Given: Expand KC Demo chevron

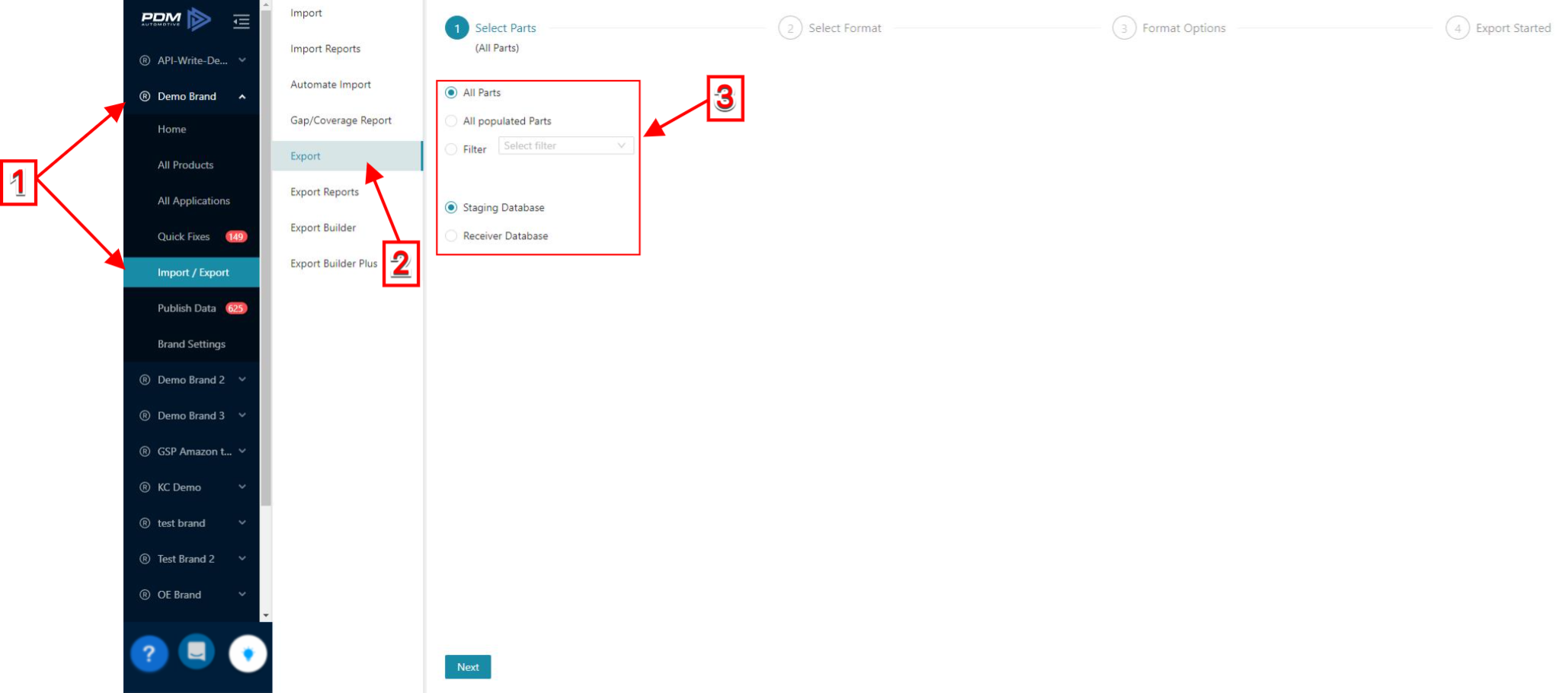Looking at the screenshot, I should click(x=242, y=487).
